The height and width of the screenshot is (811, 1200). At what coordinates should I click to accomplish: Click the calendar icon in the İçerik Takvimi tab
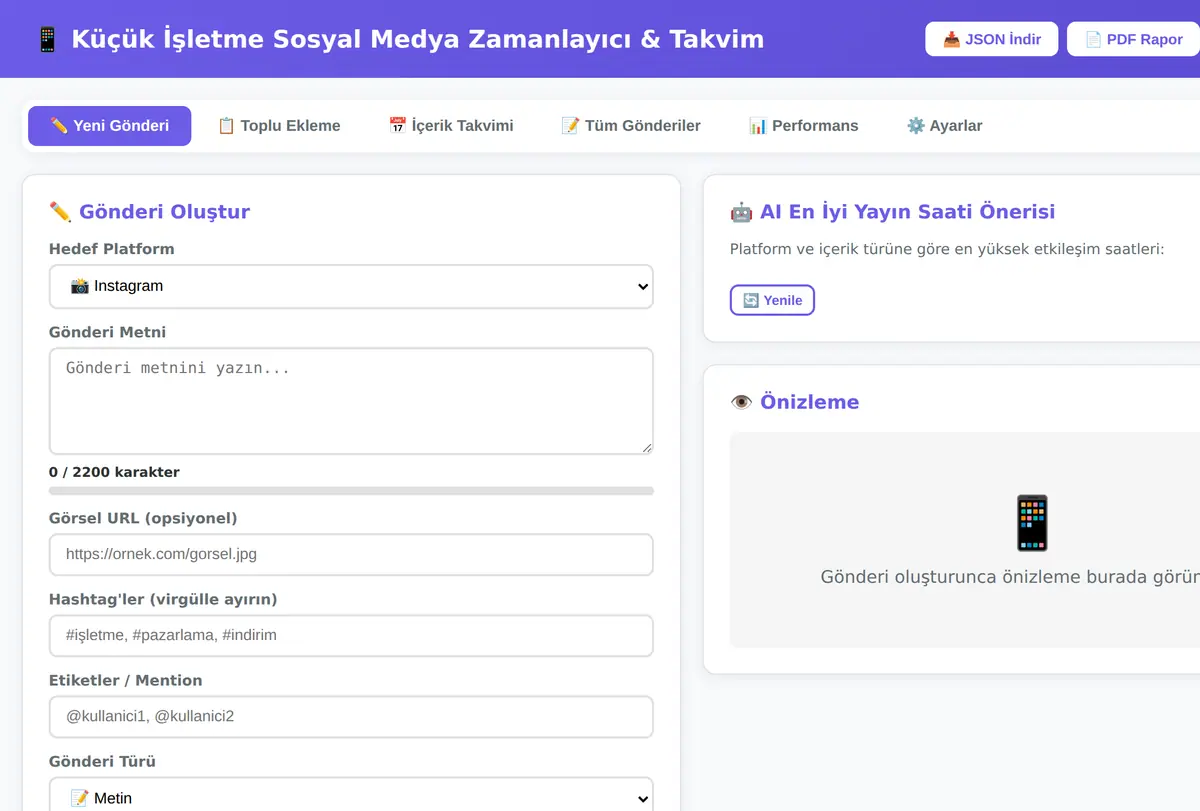coord(398,126)
